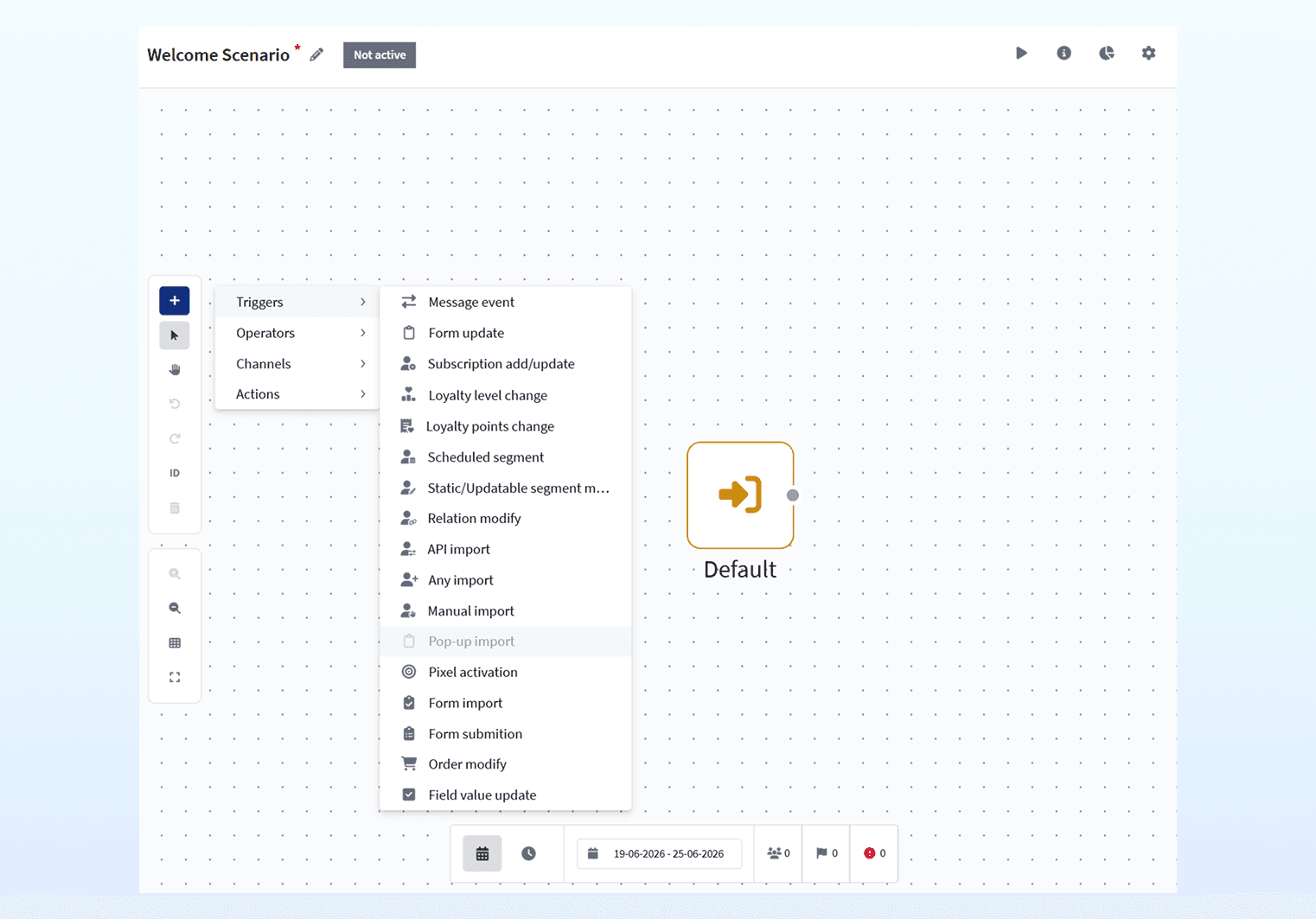Open the info circle icon
This screenshot has width=1316, height=919.
[x=1064, y=54]
